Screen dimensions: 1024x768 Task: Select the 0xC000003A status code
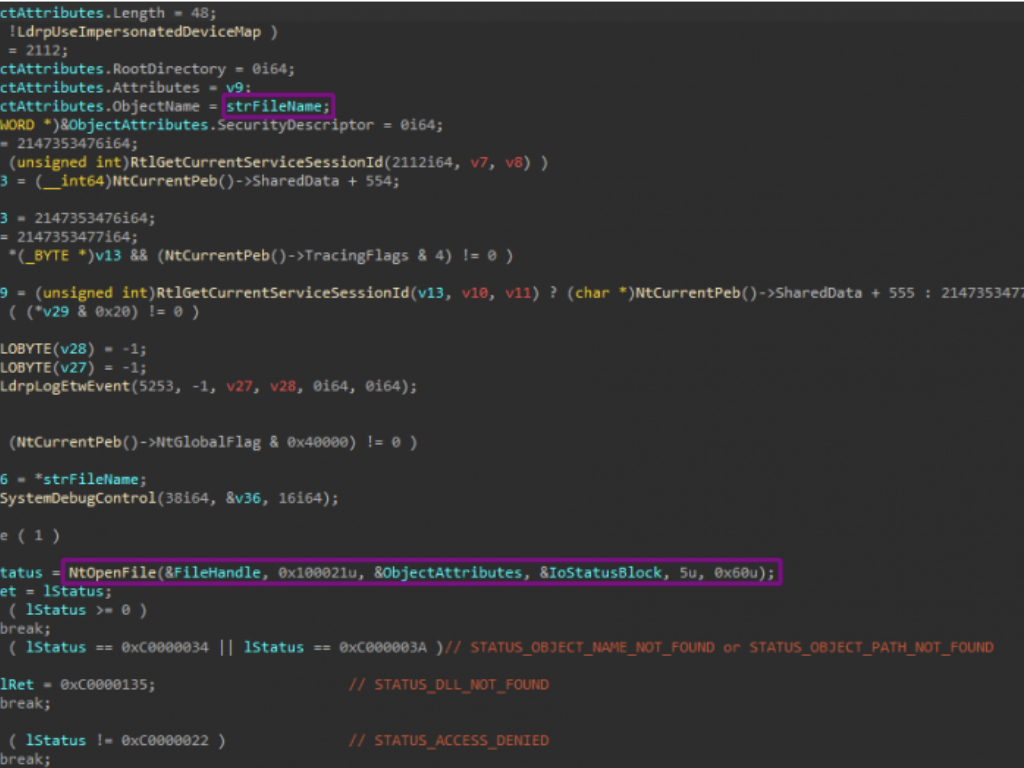click(384, 647)
